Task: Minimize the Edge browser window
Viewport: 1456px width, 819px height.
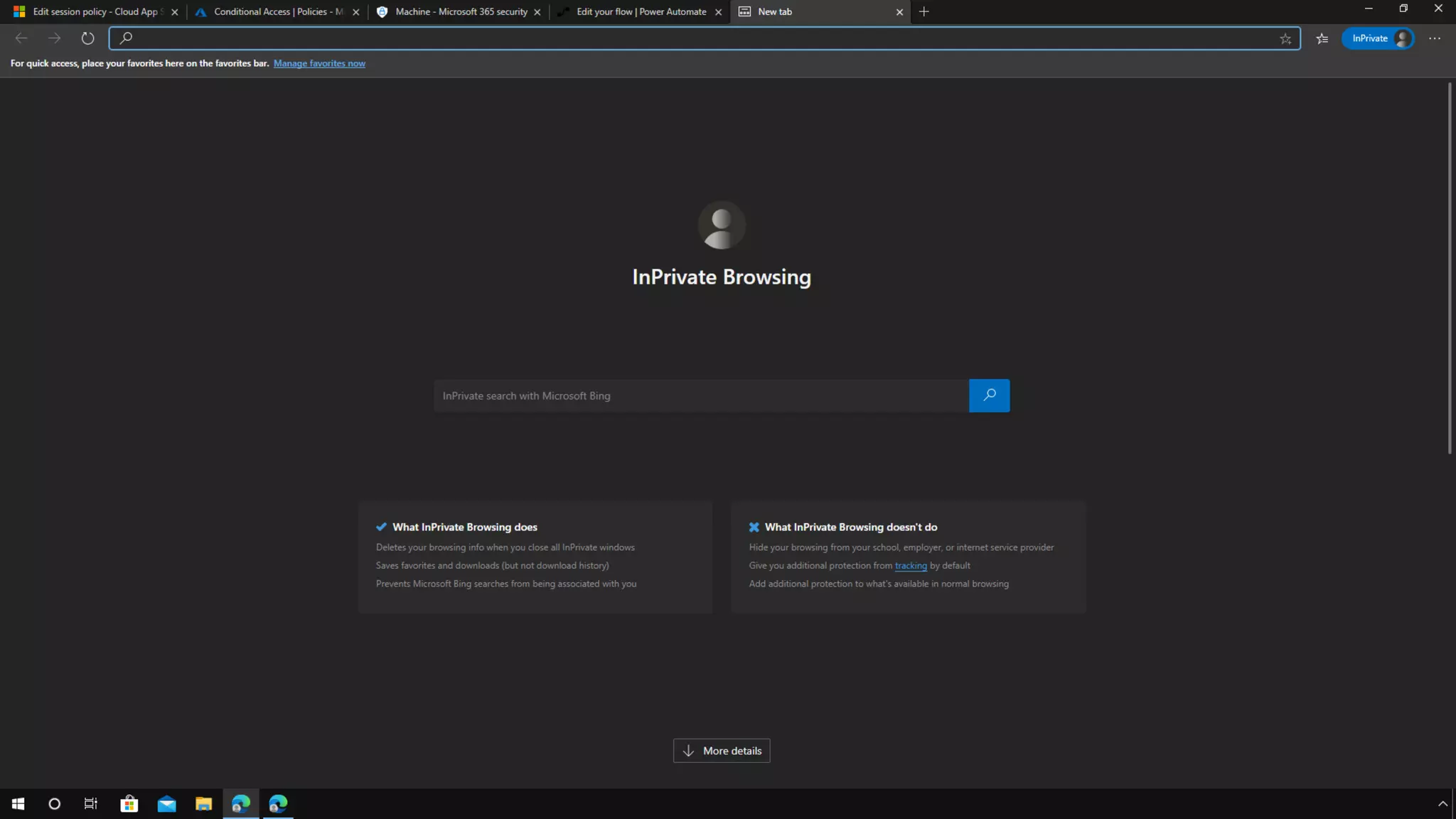Action: (x=1369, y=9)
